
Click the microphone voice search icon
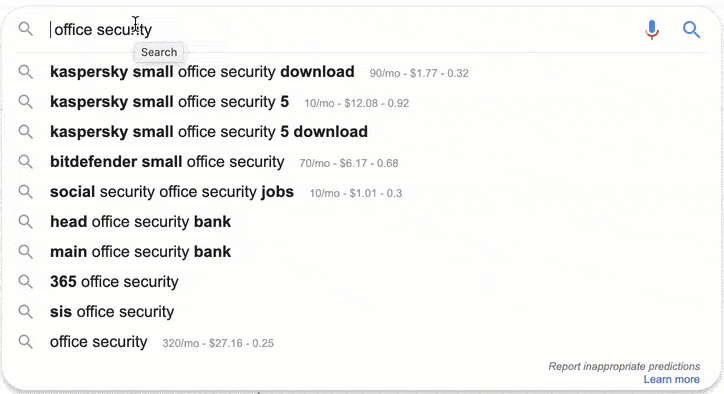pyautogui.click(x=652, y=30)
